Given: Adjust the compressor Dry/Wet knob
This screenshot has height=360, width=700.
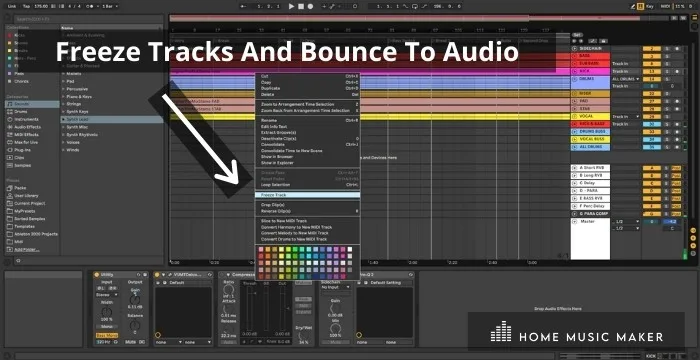Looking at the screenshot, I should coord(304,335).
